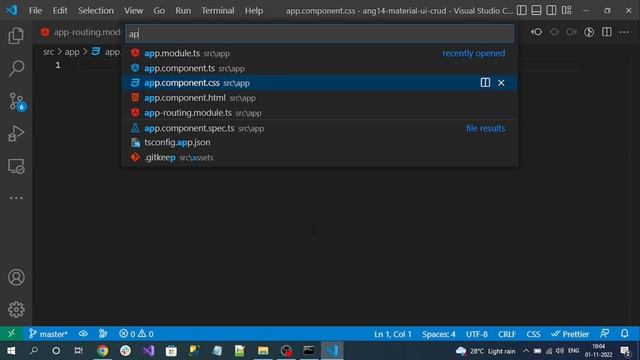Open errors and warnings count in status bar
640x360 pixels.
[x=136, y=334]
